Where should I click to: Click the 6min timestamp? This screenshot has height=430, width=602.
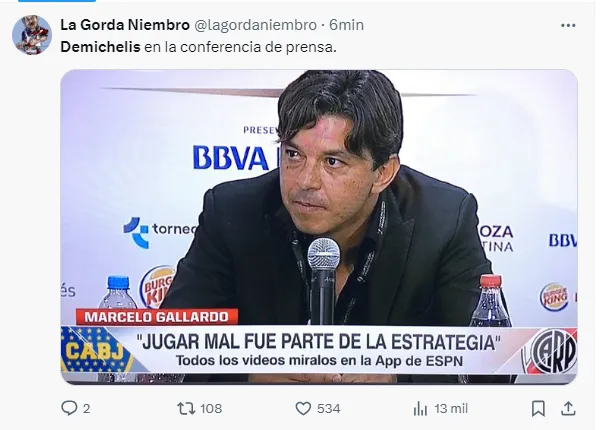[346, 25]
